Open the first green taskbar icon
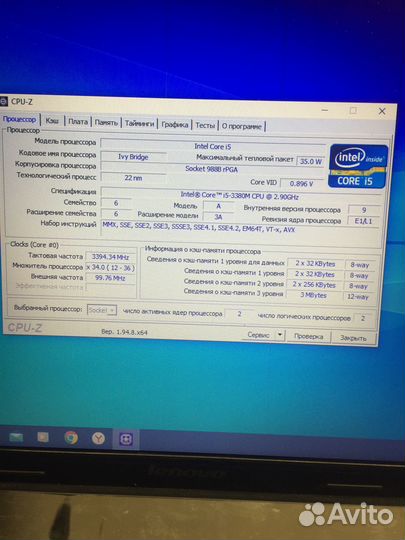Screen dimensions: 405x540 click(x=16, y=437)
